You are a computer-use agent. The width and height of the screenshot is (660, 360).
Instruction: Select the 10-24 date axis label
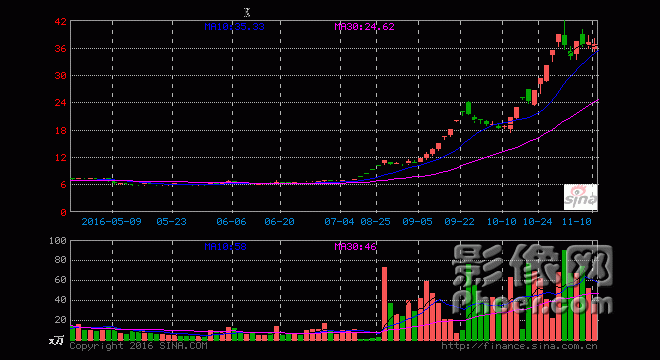tap(538, 222)
